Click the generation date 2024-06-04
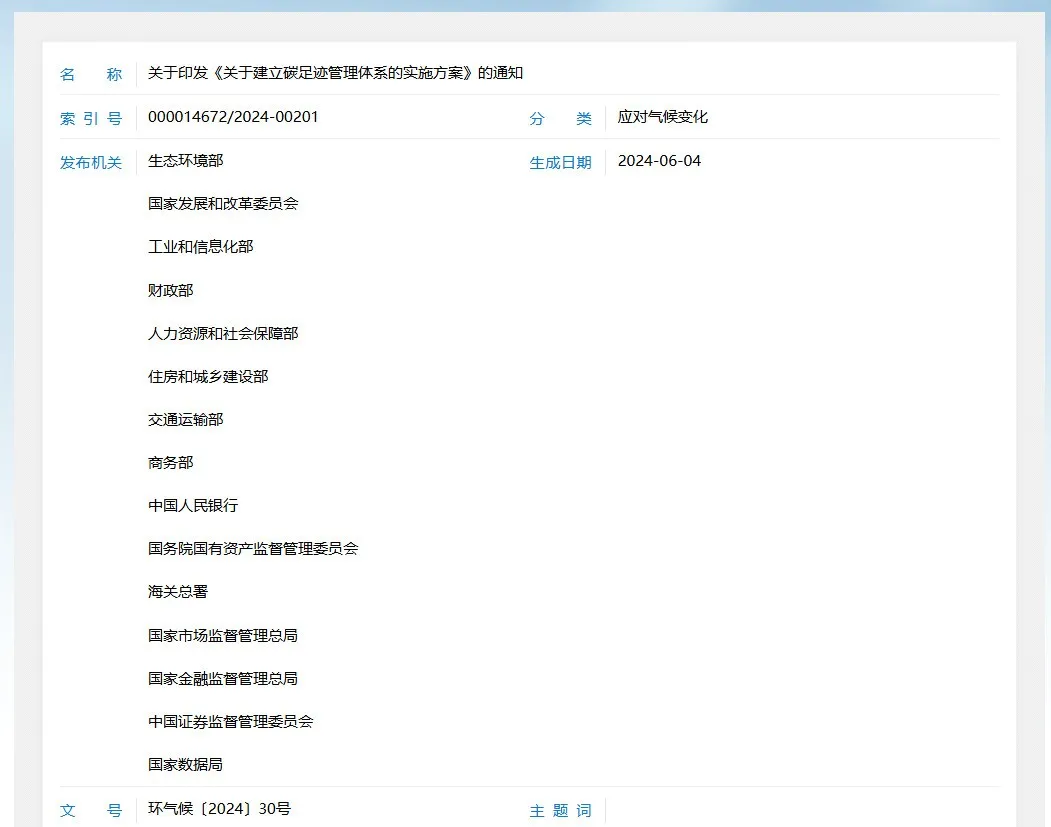The image size is (1051, 827). 660,160
